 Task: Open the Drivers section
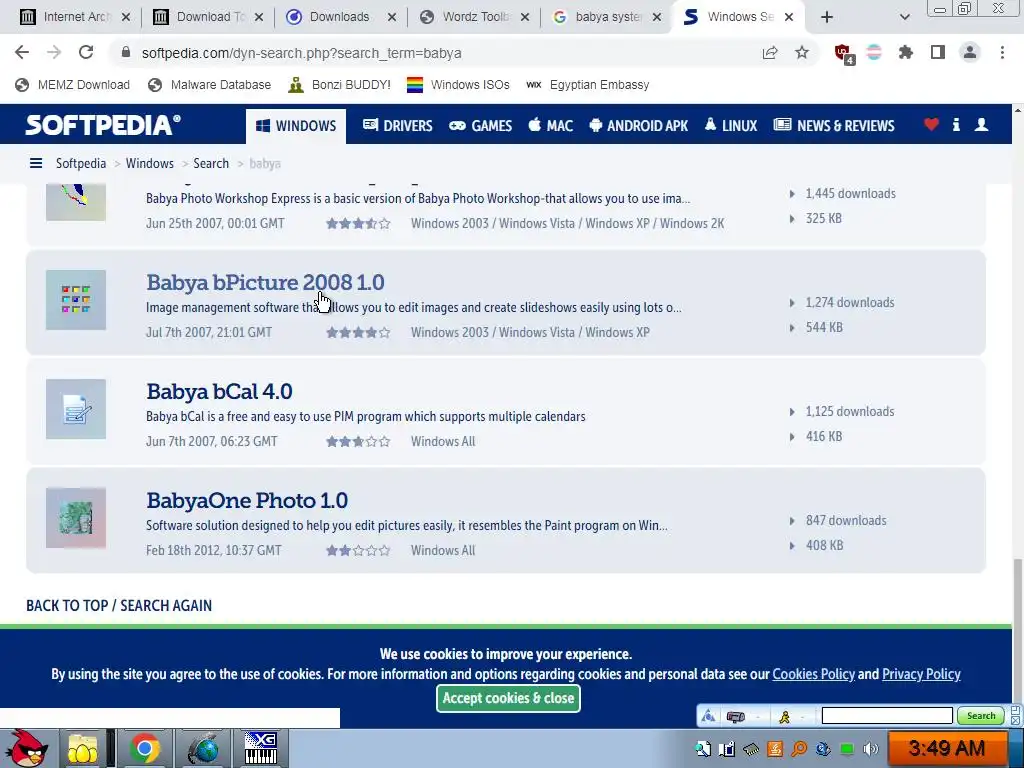click(x=398, y=125)
